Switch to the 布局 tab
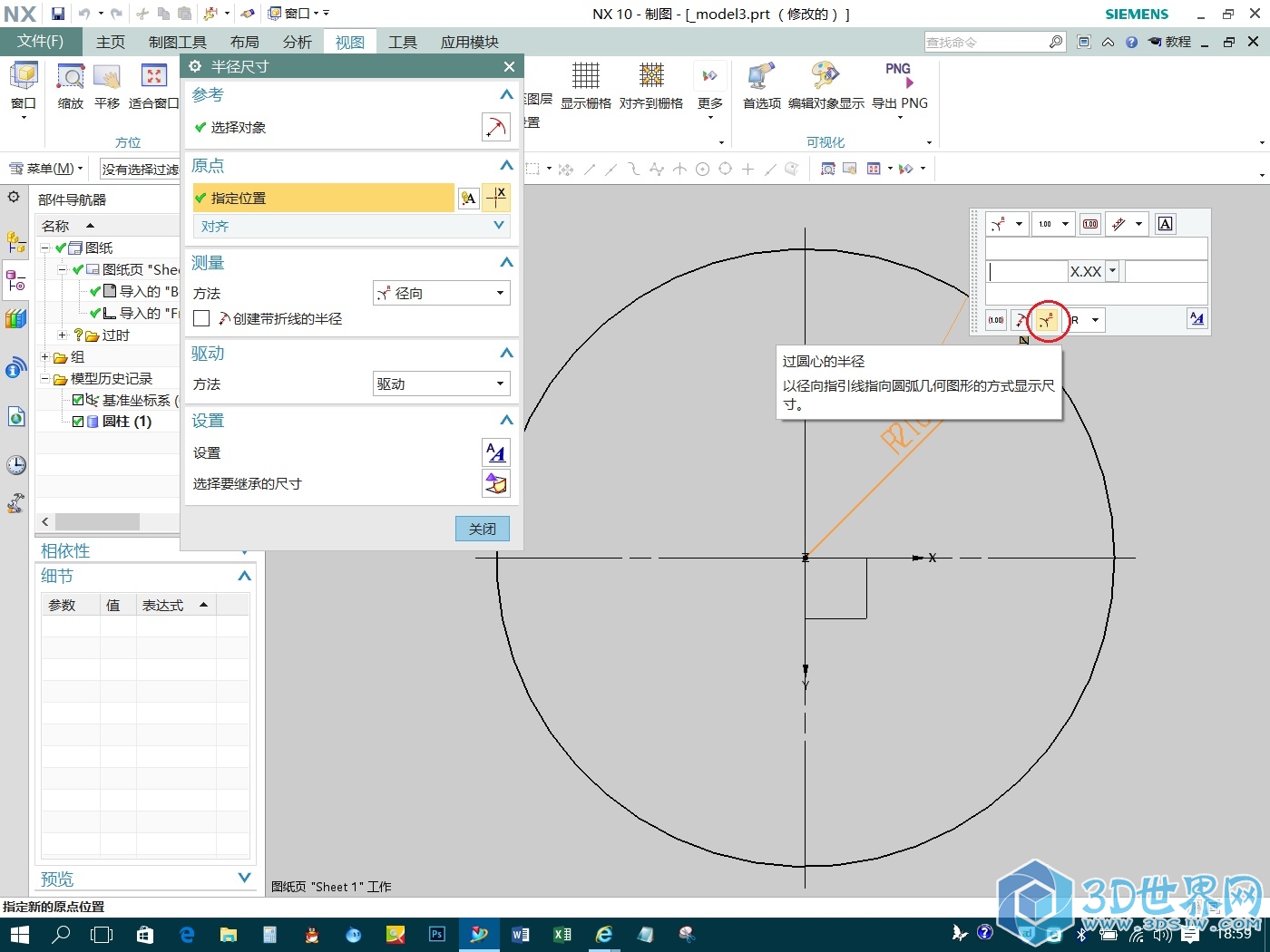 click(245, 42)
